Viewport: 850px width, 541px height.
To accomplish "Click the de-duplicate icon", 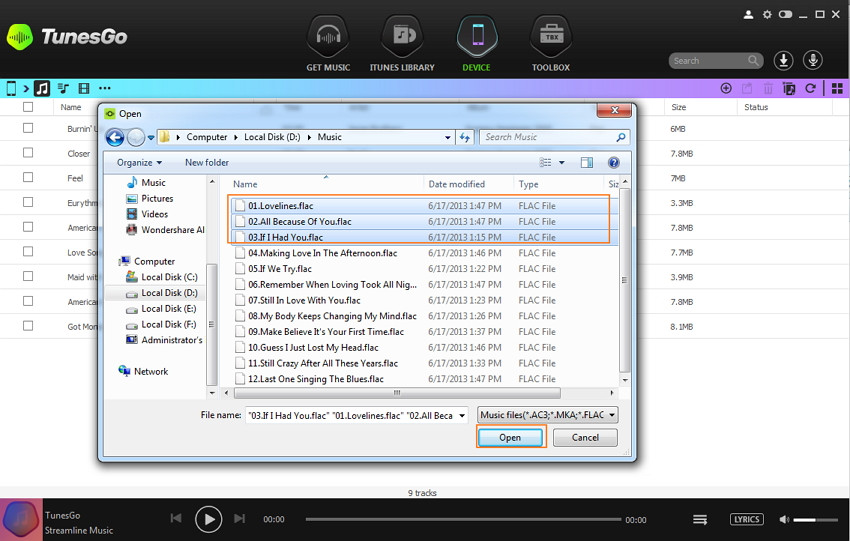I will (789, 88).
